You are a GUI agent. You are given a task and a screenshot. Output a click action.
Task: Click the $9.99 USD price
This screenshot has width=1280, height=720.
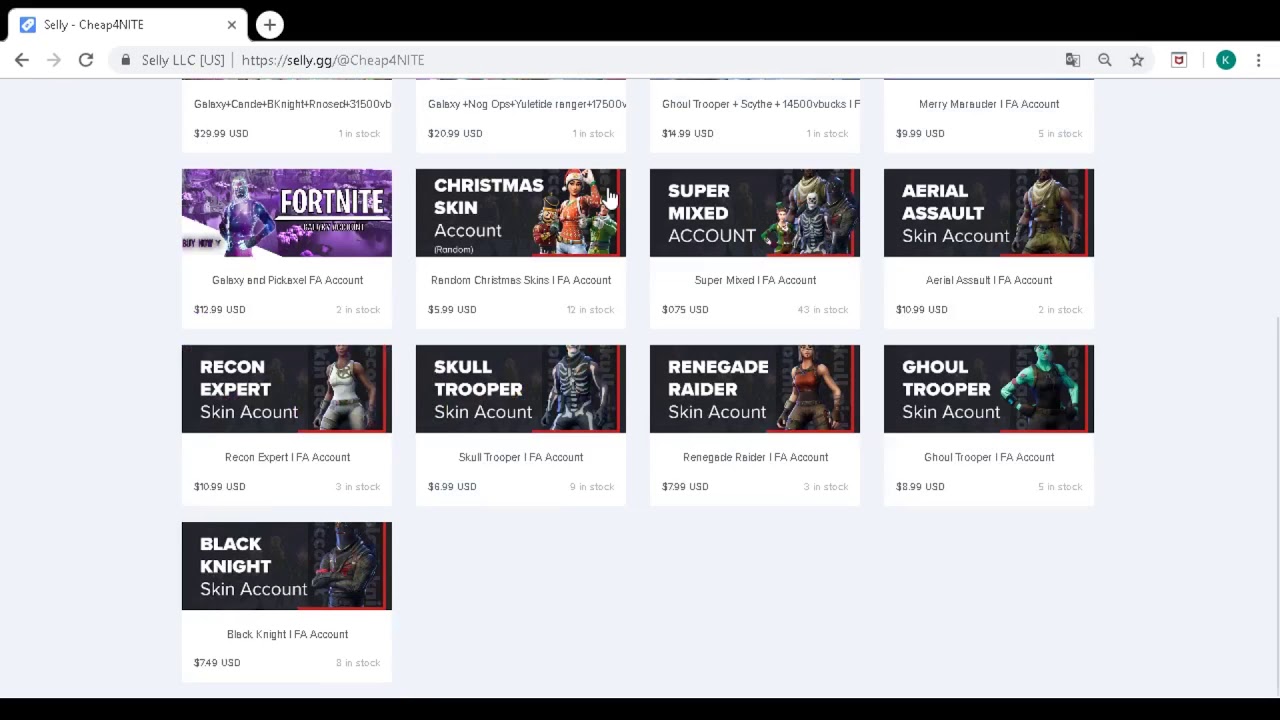tap(920, 133)
